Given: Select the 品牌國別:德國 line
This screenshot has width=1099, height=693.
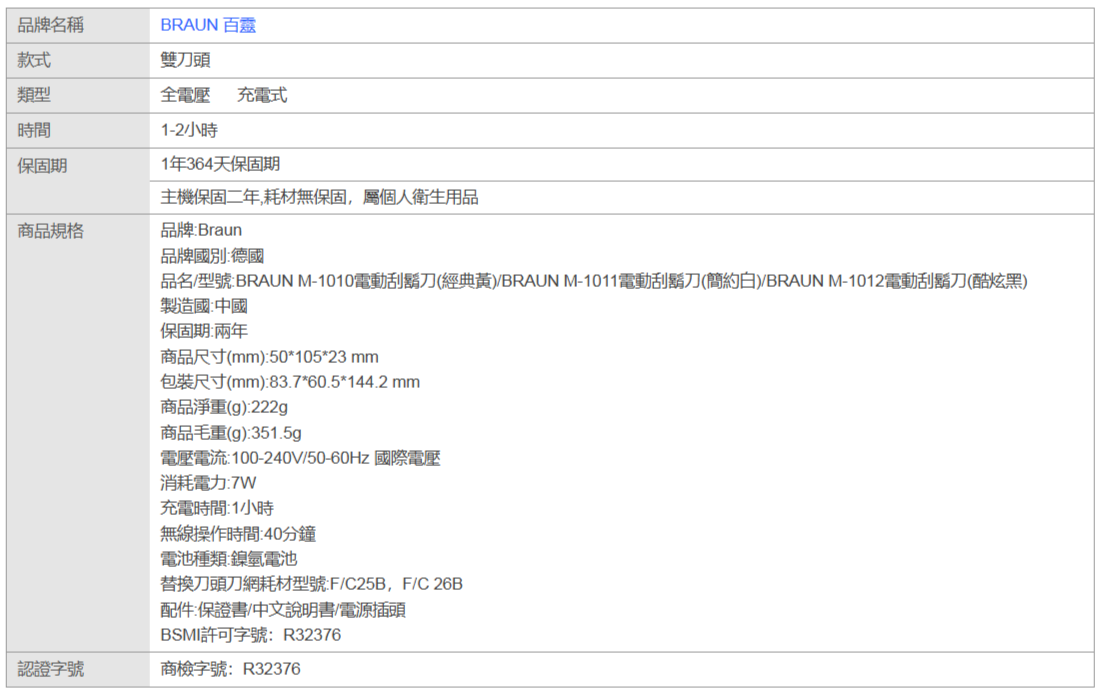Looking at the screenshot, I should (x=212, y=256).
